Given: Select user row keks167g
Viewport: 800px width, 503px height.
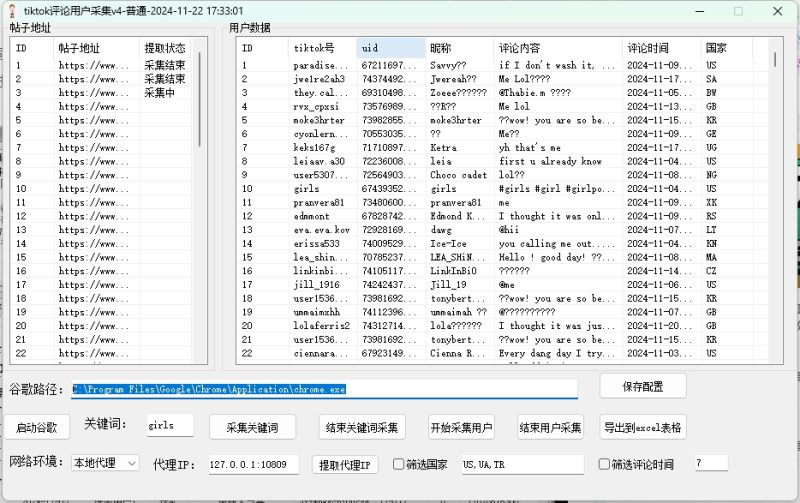Looking at the screenshot, I should click(x=314, y=147).
